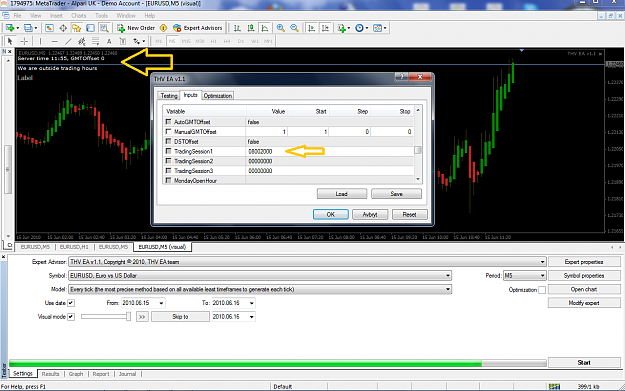Toggle chart shift icon
This screenshot has height=391, width=625.
(325, 28)
